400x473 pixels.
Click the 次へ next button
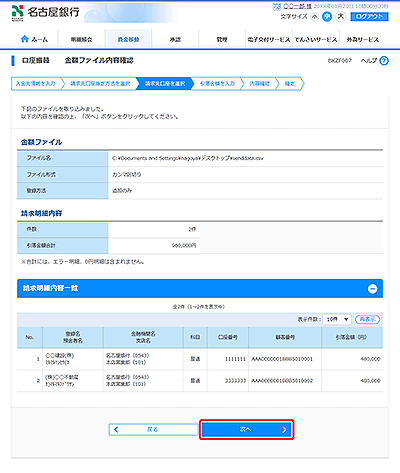247,430
